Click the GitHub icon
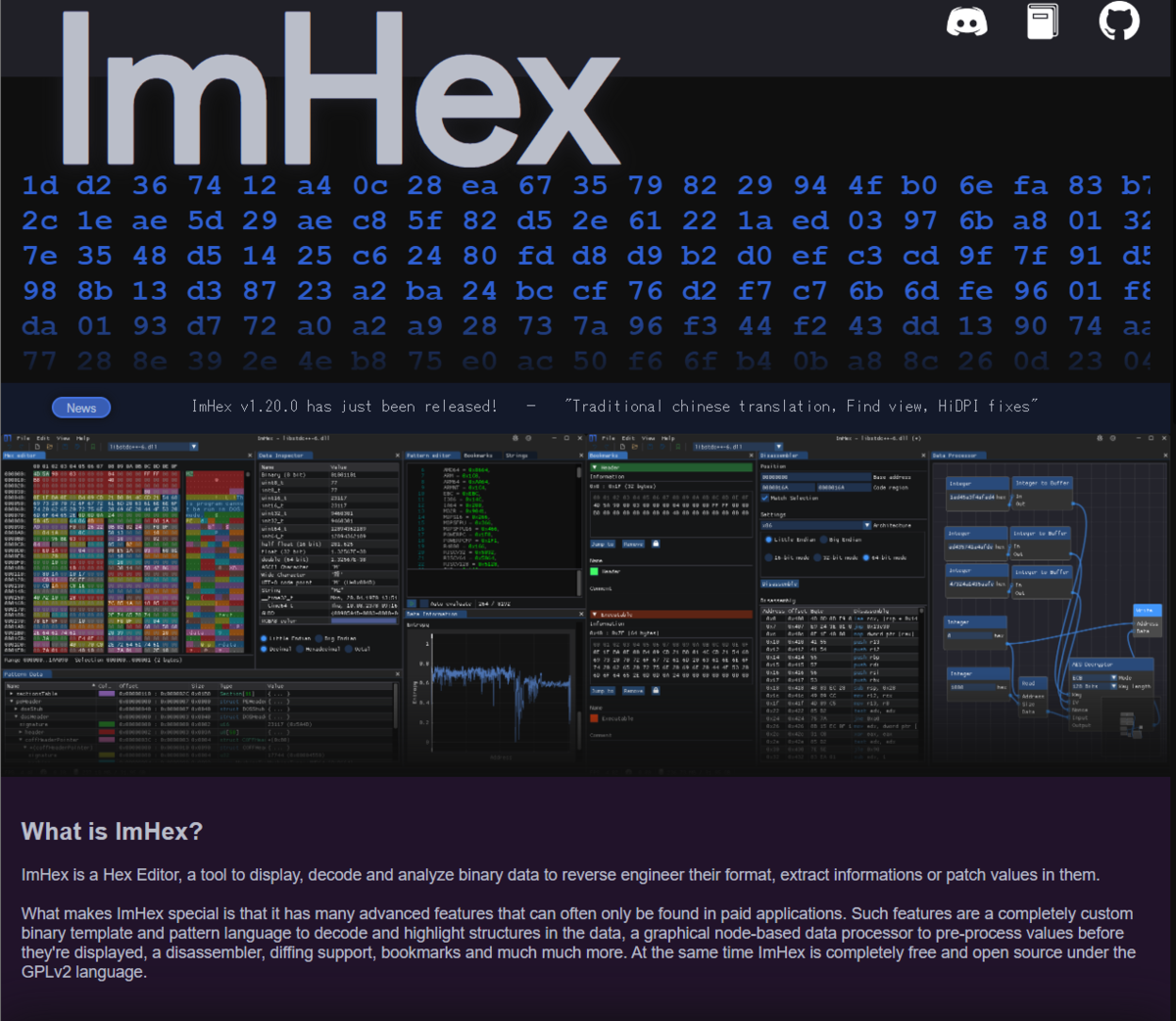The image size is (1176, 1021). pyautogui.click(x=1117, y=21)
